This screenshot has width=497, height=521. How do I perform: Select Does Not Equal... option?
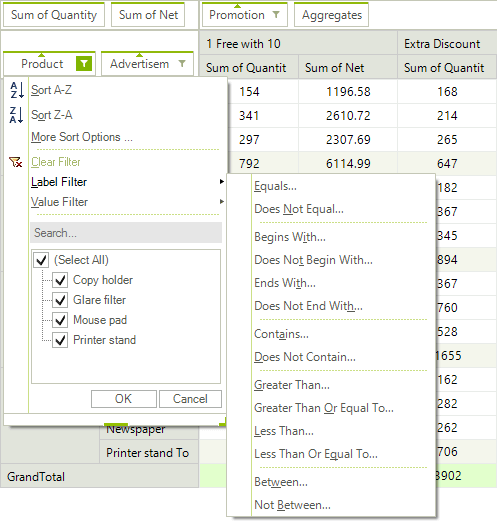[x=299, y=209]
